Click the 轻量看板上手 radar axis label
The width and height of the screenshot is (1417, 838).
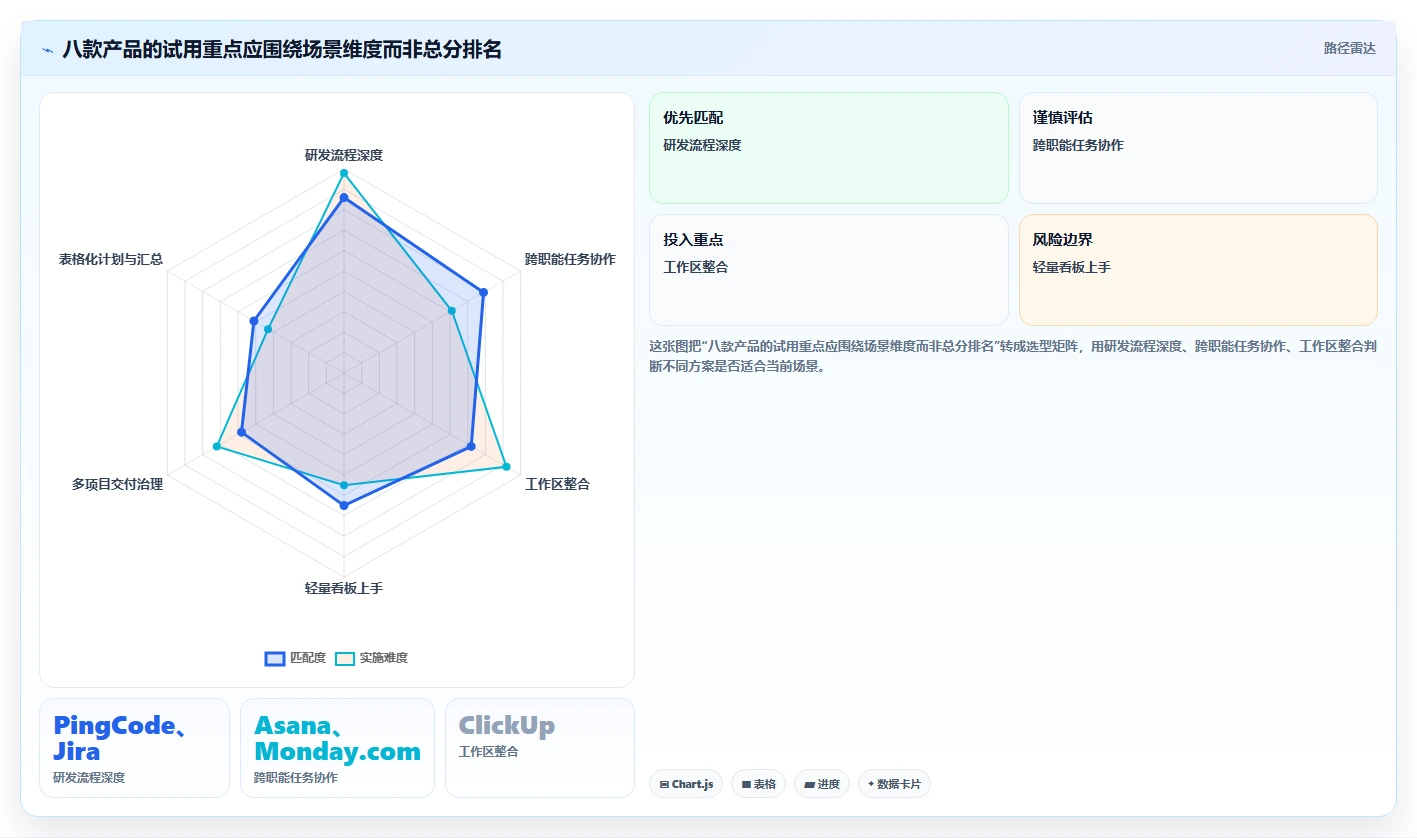344,588
